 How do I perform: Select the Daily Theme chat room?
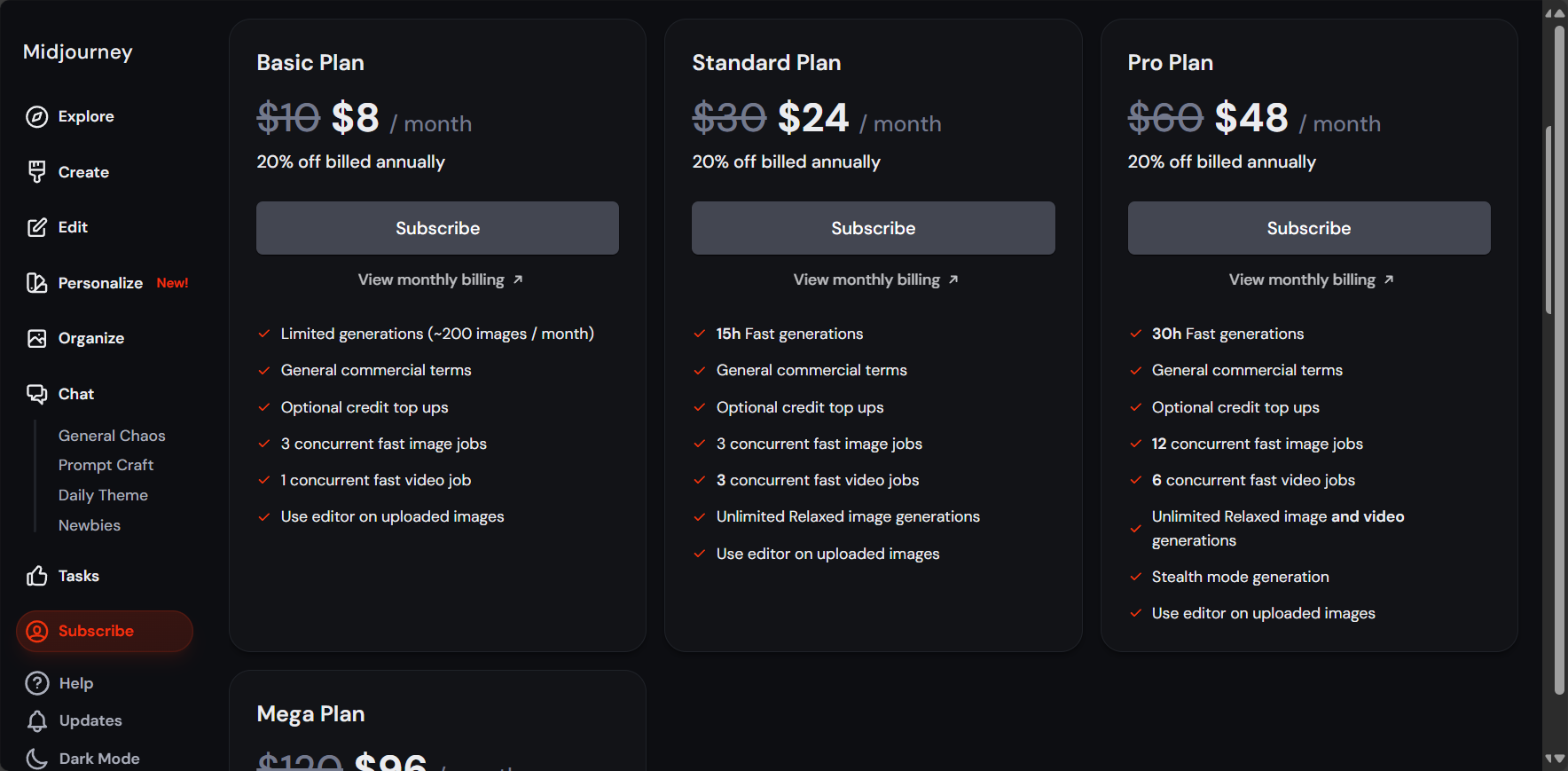[103, 495]
